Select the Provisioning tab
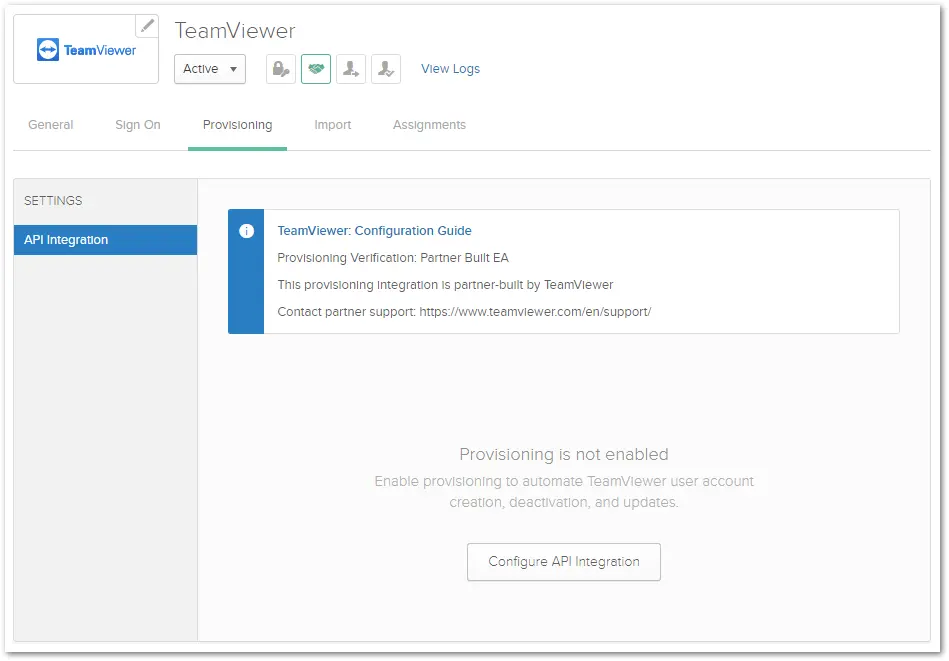Image resolution: width=949 pixels, height=661 pixels. [237, 125]
